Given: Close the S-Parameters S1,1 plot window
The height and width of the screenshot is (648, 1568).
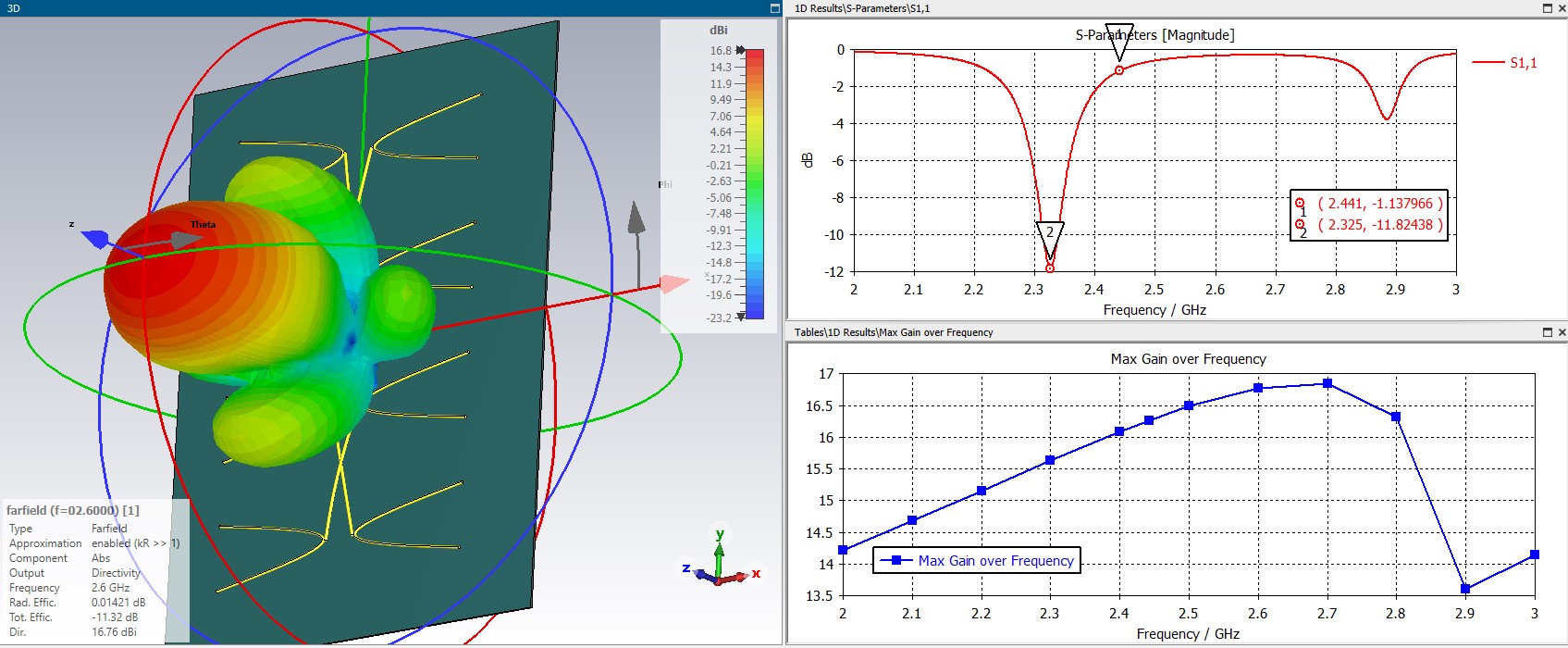Looking at the screenshot, I should 1562,8.
